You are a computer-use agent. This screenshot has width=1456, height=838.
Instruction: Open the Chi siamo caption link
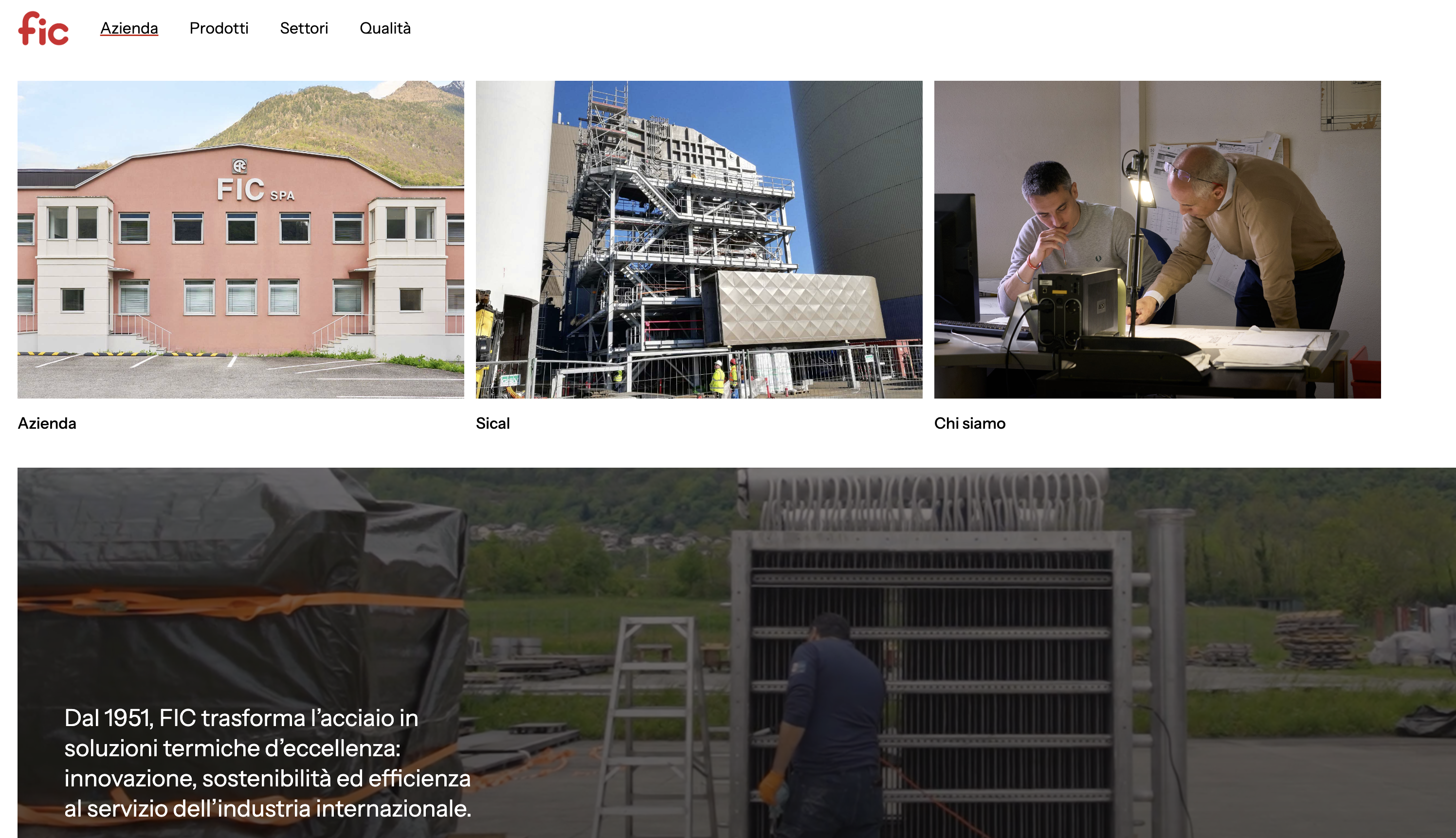pos(969,423)
